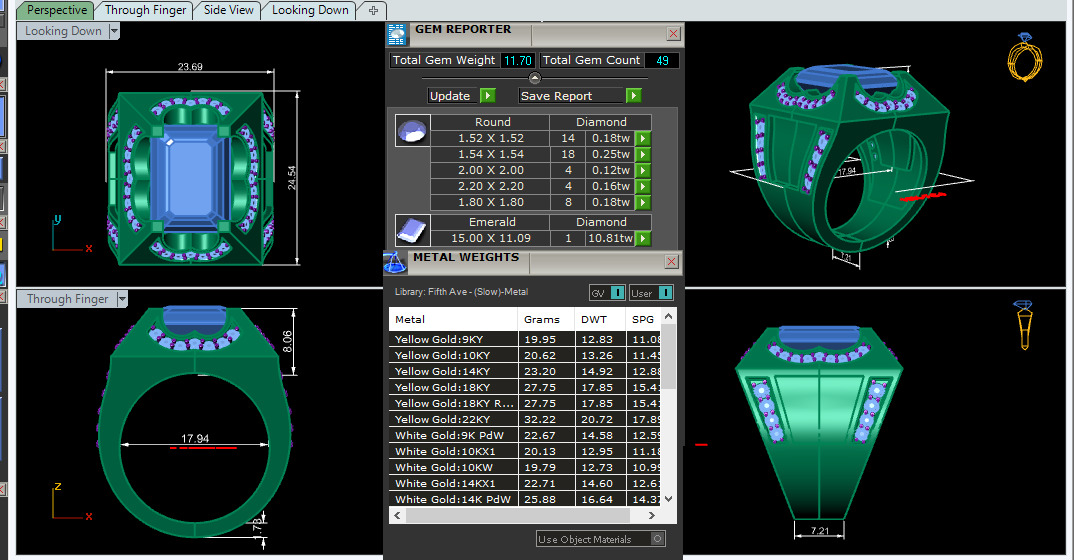Image resolution: width=1074 pixels, height=560 pixels.
Task: Select the Yellow Gold:22KY row
Action: [525, 419]
